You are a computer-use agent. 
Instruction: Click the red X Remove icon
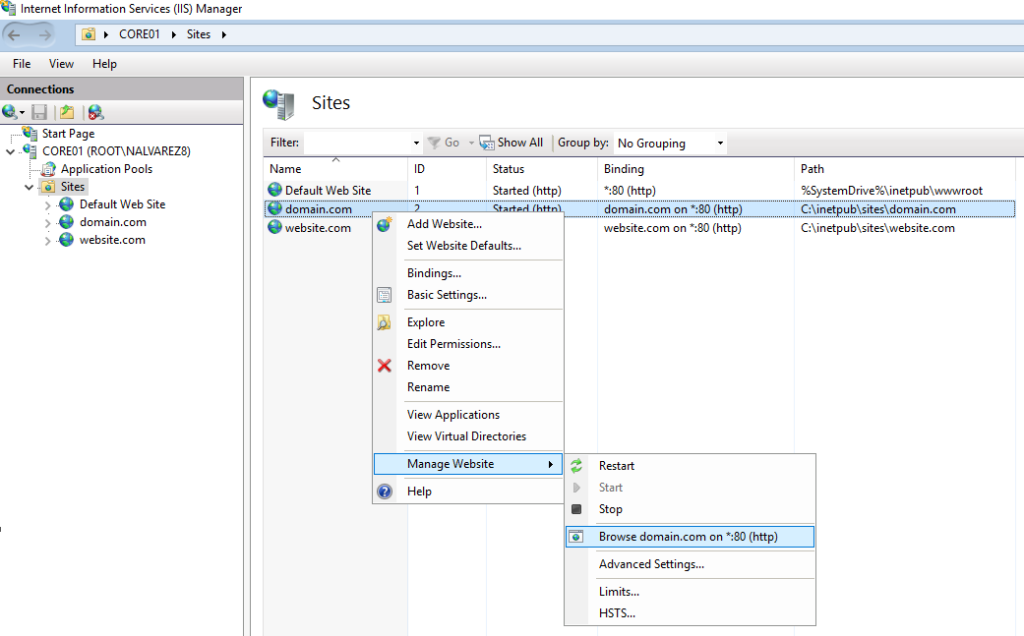pyautogui.click(x=384, y=366)
